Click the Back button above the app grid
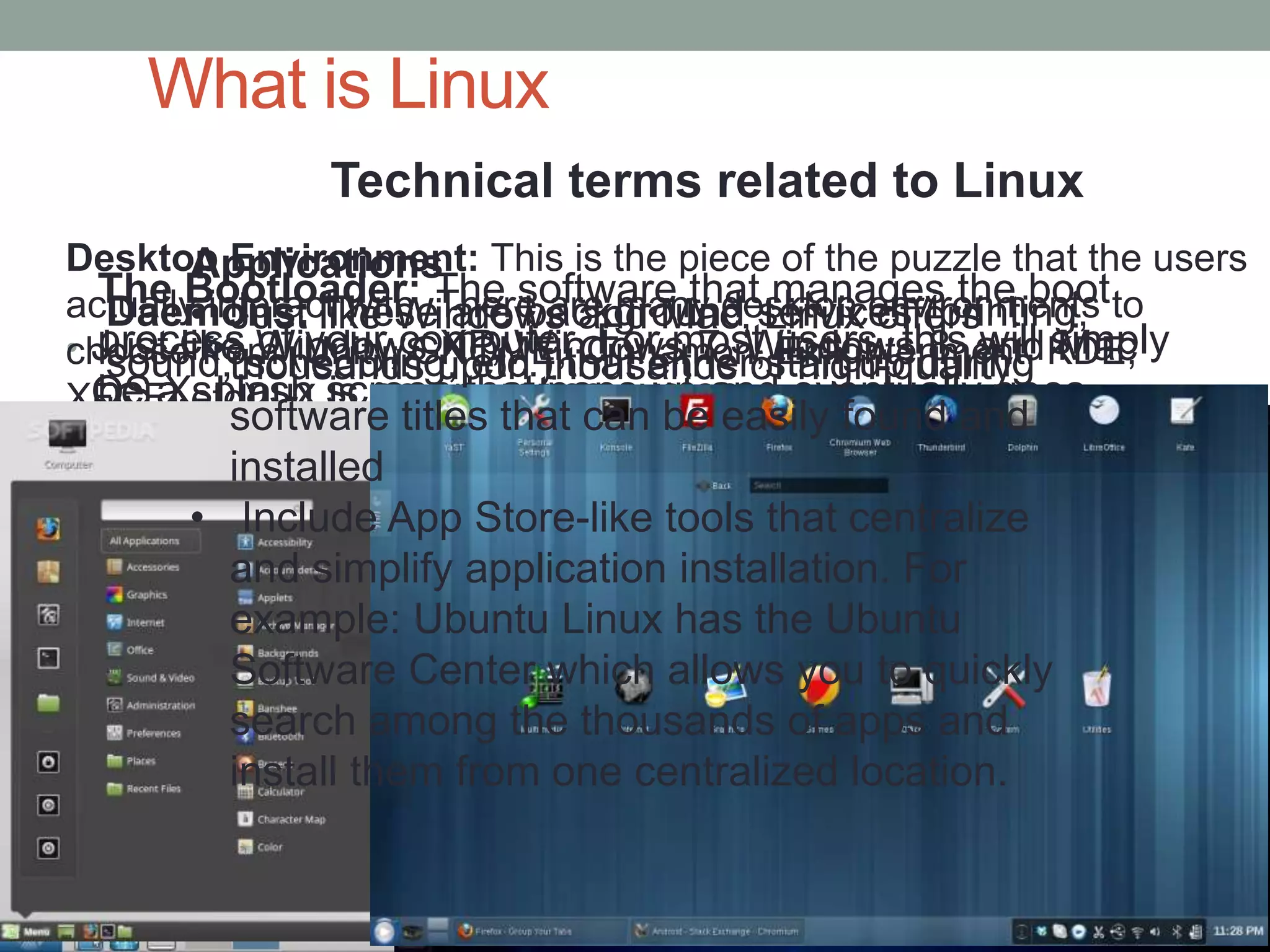Image resolution: width=1270 pixels, height=952 pixels. (x=716, y=486)
